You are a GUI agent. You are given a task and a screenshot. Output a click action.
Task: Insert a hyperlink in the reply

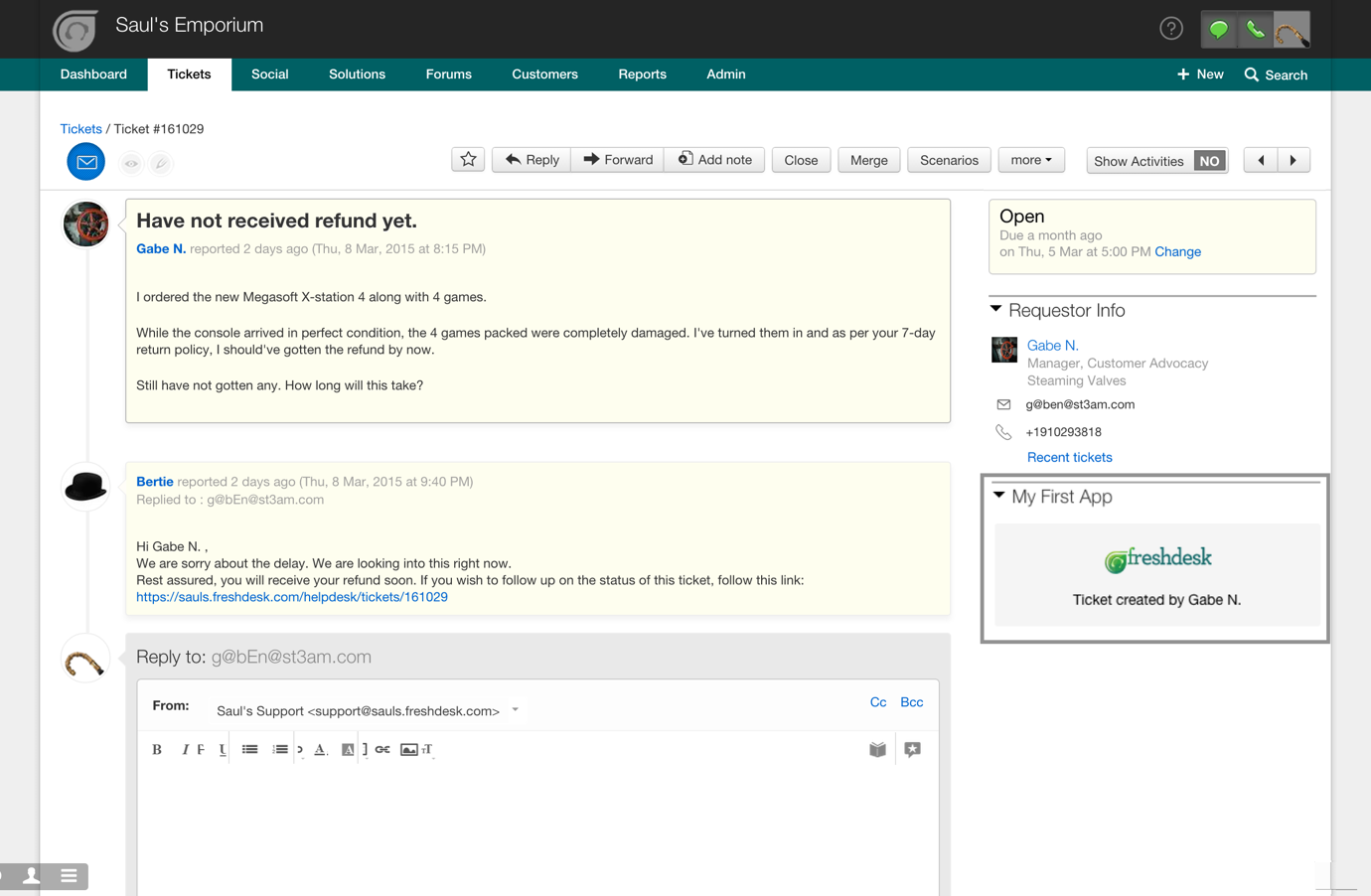(382, 750)
